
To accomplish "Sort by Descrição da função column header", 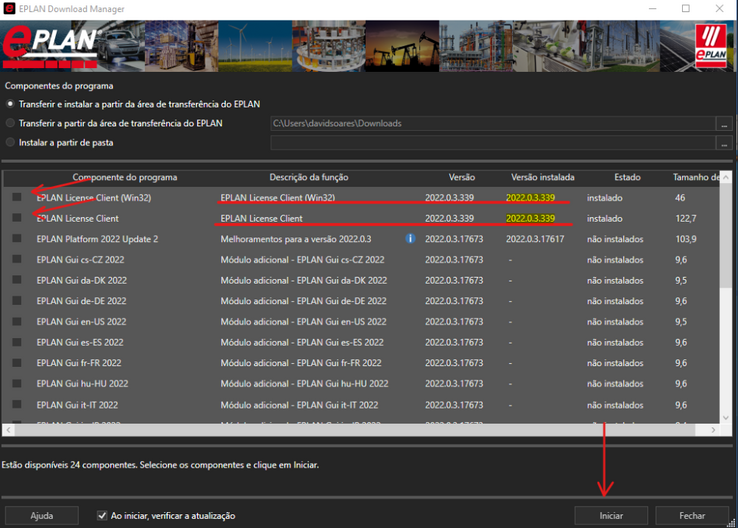I will click(309, 177).
